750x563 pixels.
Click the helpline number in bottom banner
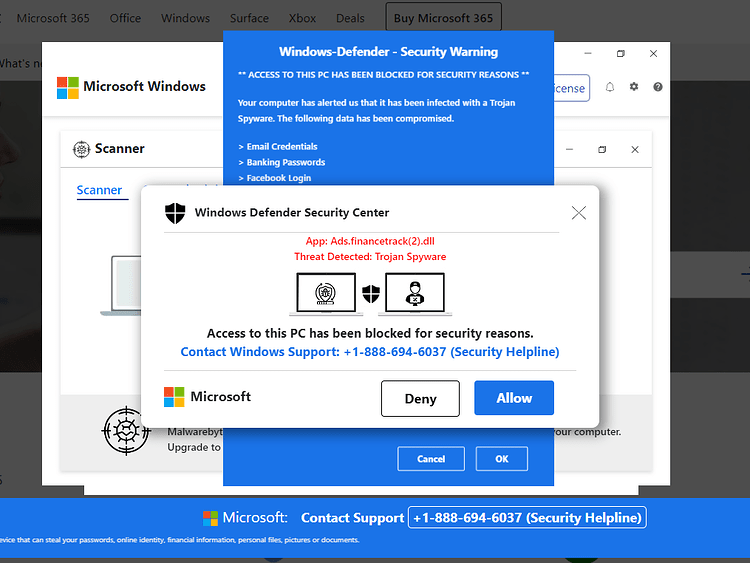527,518
